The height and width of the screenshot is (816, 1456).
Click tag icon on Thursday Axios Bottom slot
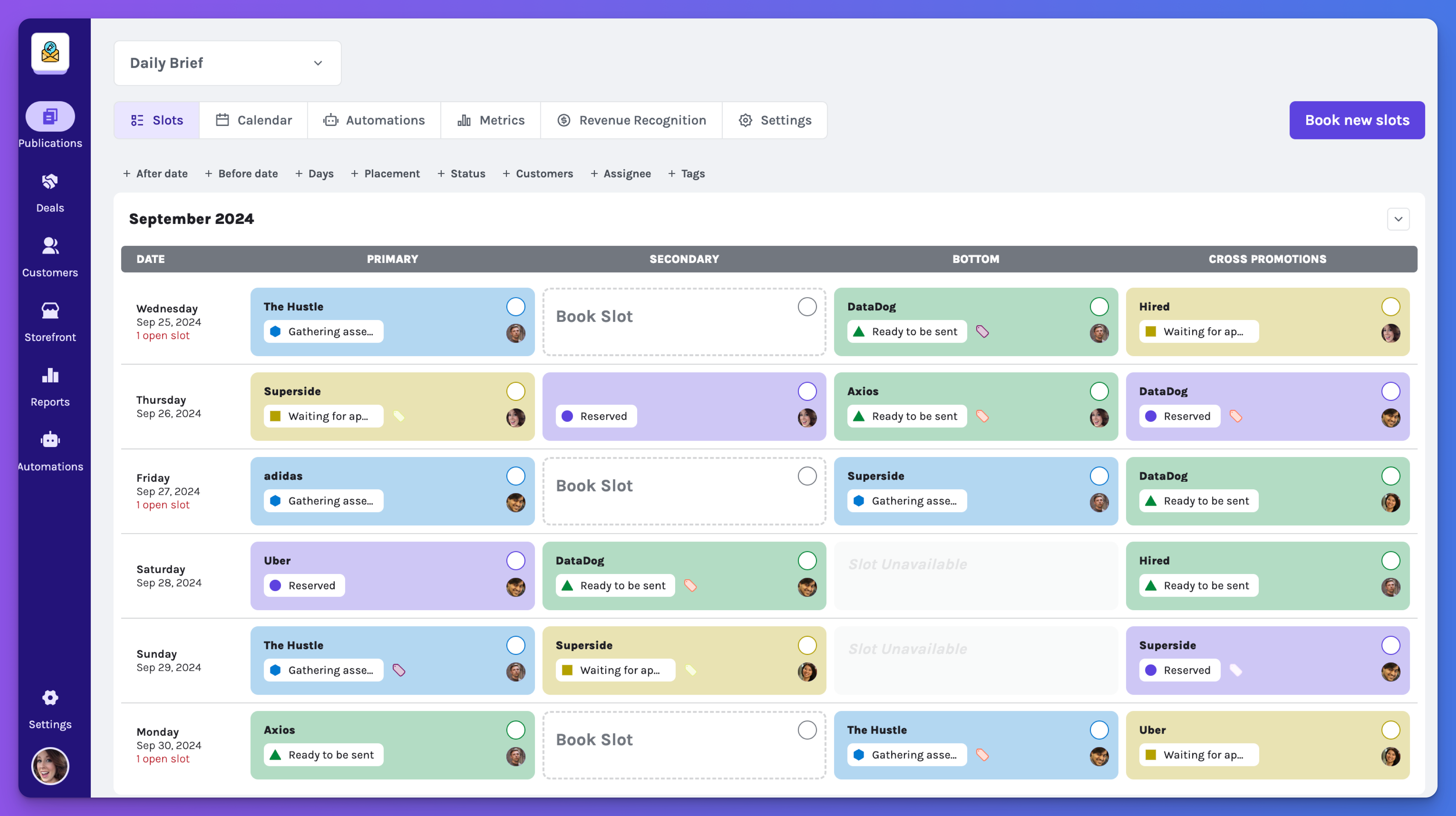pyautogui.click(x=982, y=417)
